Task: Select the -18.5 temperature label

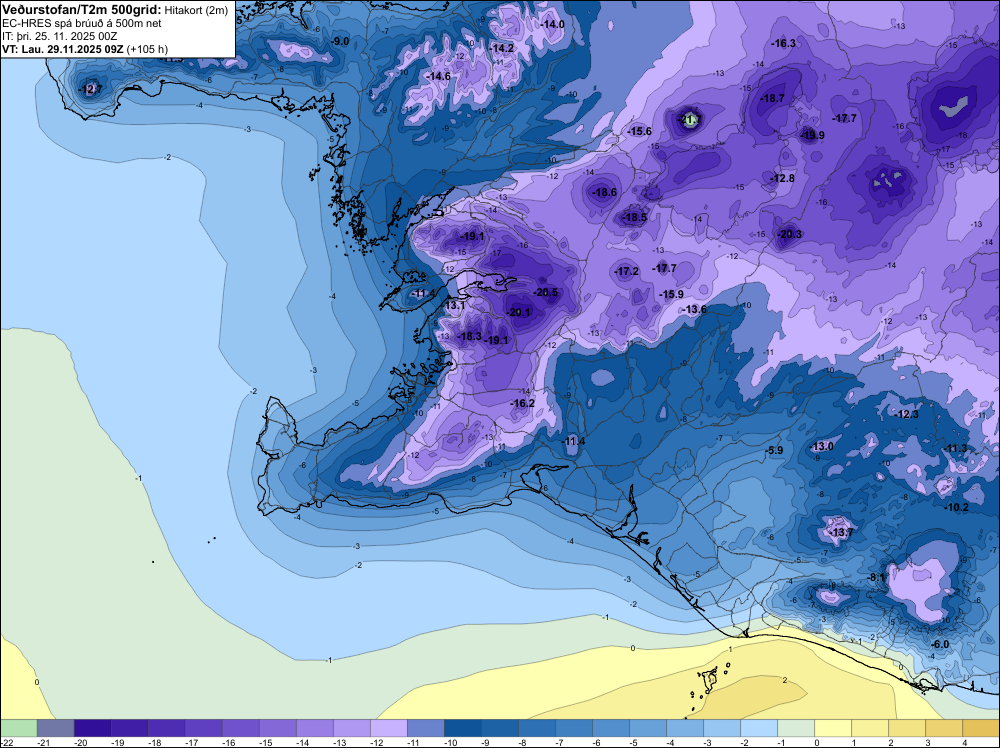Action: pos(635,217)
